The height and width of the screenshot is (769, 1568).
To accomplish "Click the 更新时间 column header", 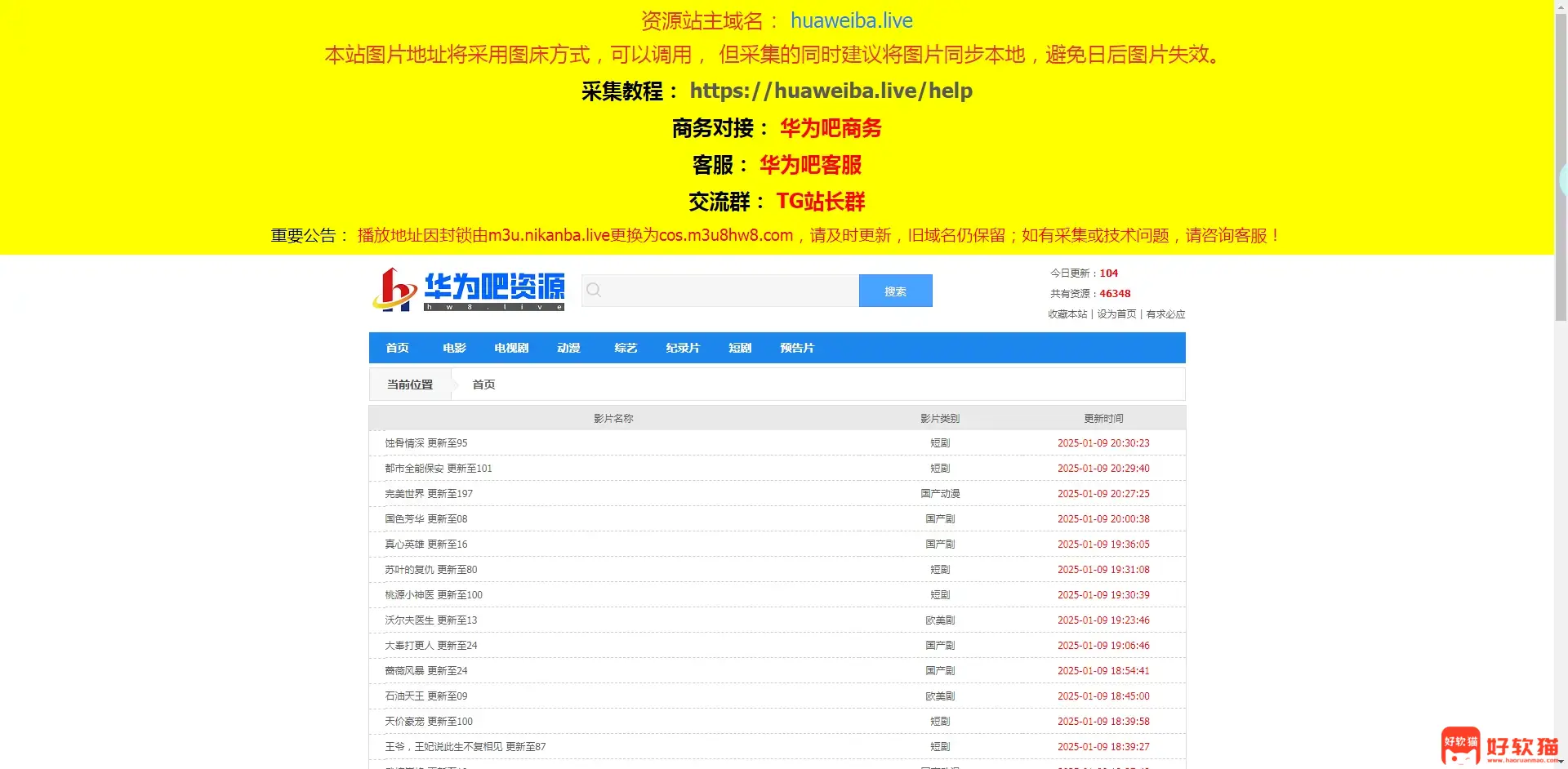I will (1103, 419).
